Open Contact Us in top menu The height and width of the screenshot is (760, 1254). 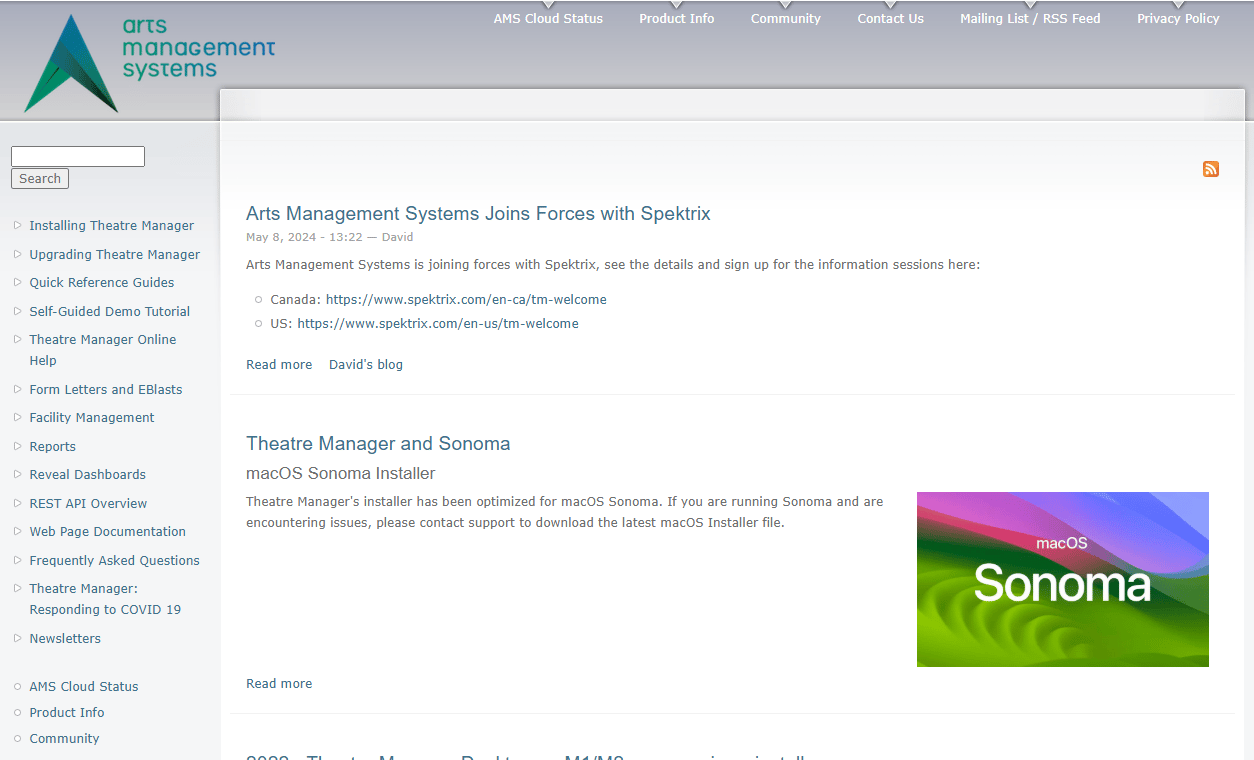click(x=891, y=18)
